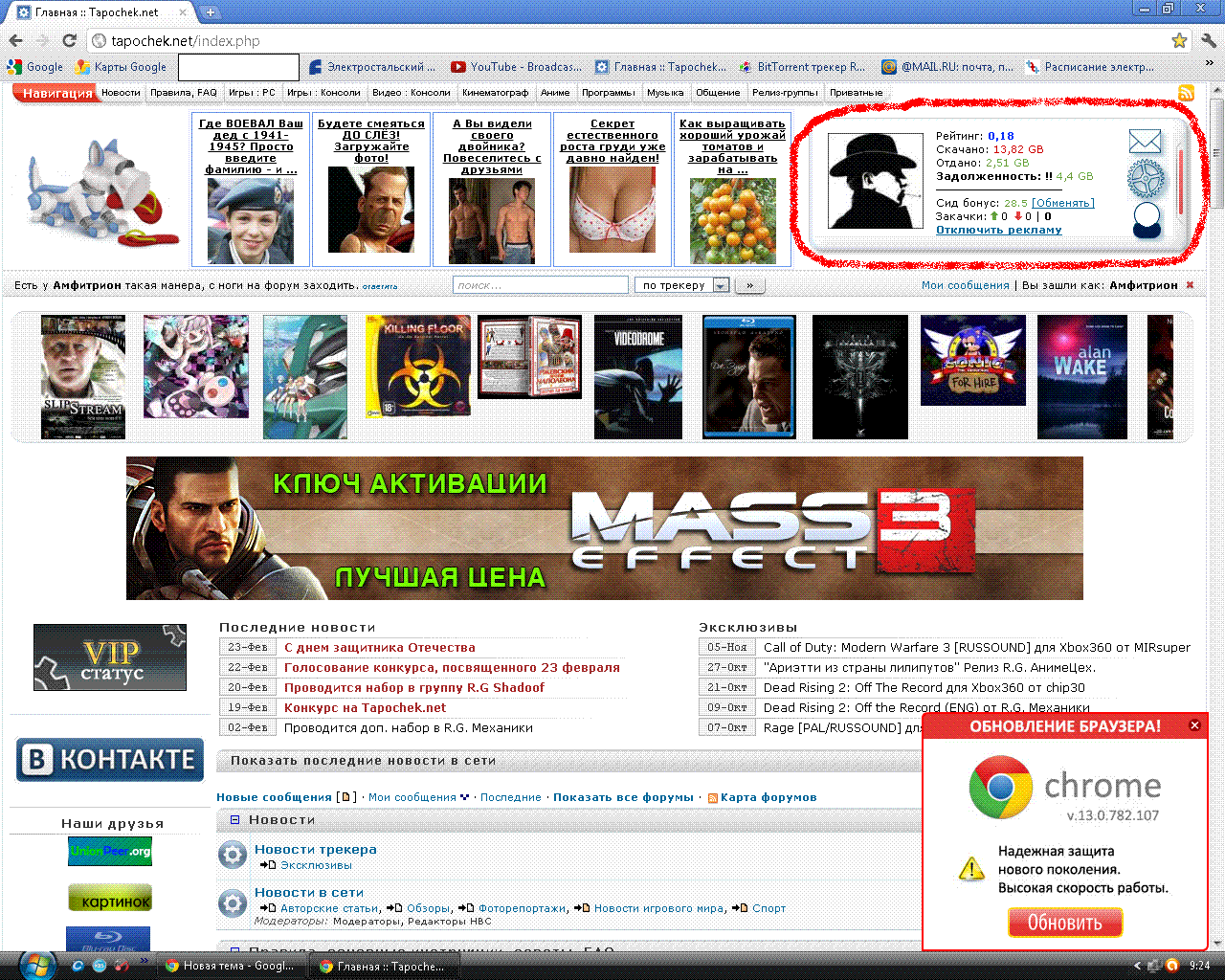Open the по трекеру search dropdown
This screenshot has width=1225, height=980.
(x=681, y=285)
